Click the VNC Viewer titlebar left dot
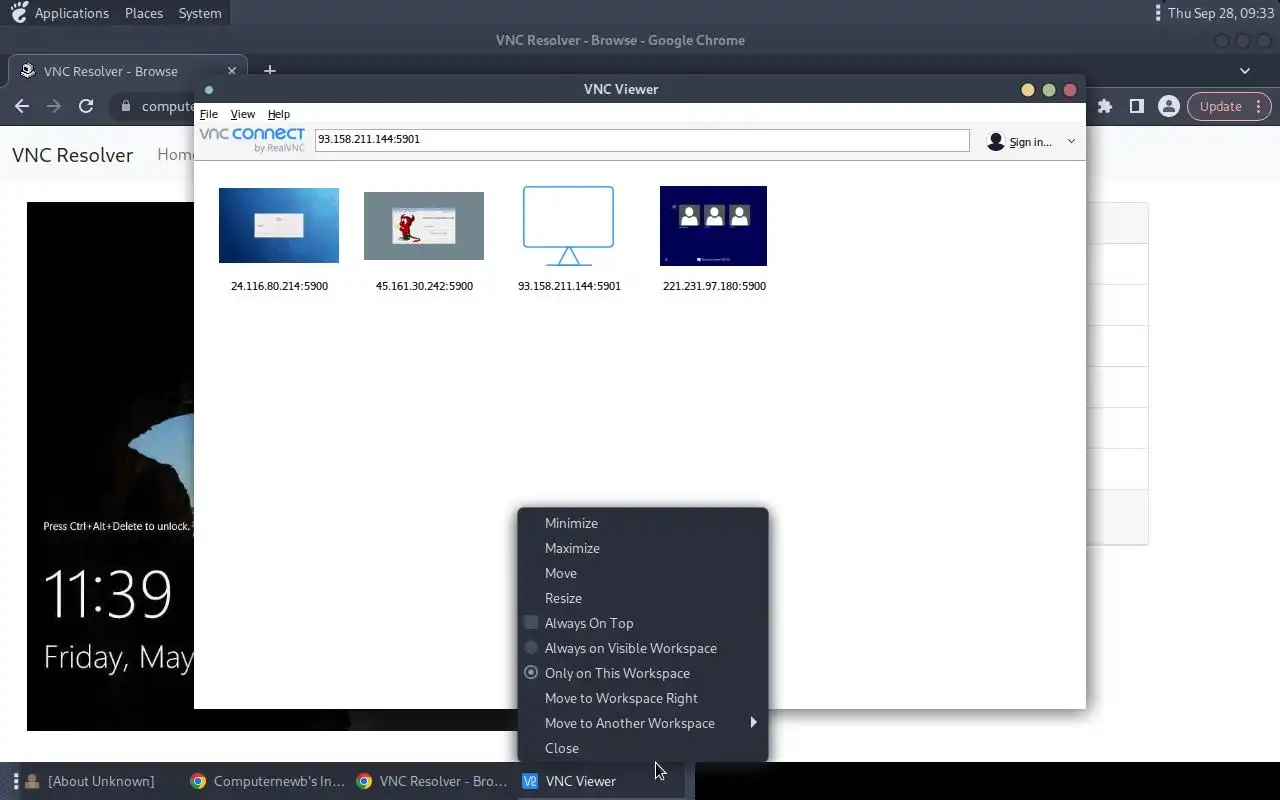This screenshot has width=1280, height=800. (x=209, y=90)
